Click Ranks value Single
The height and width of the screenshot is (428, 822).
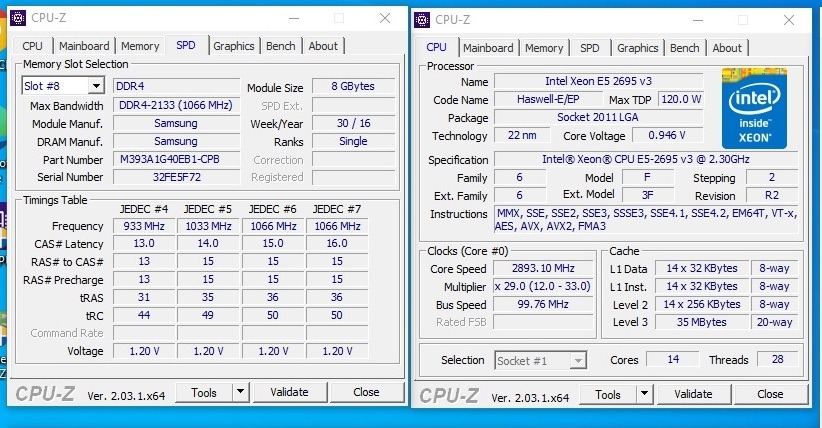click(x=353, y=141)
